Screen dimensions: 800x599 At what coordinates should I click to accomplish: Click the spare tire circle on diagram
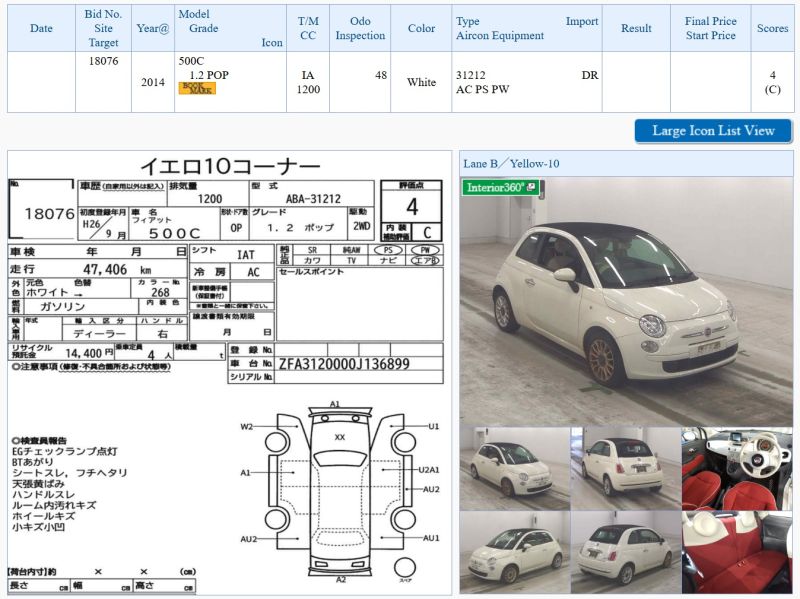coord(405,567)
